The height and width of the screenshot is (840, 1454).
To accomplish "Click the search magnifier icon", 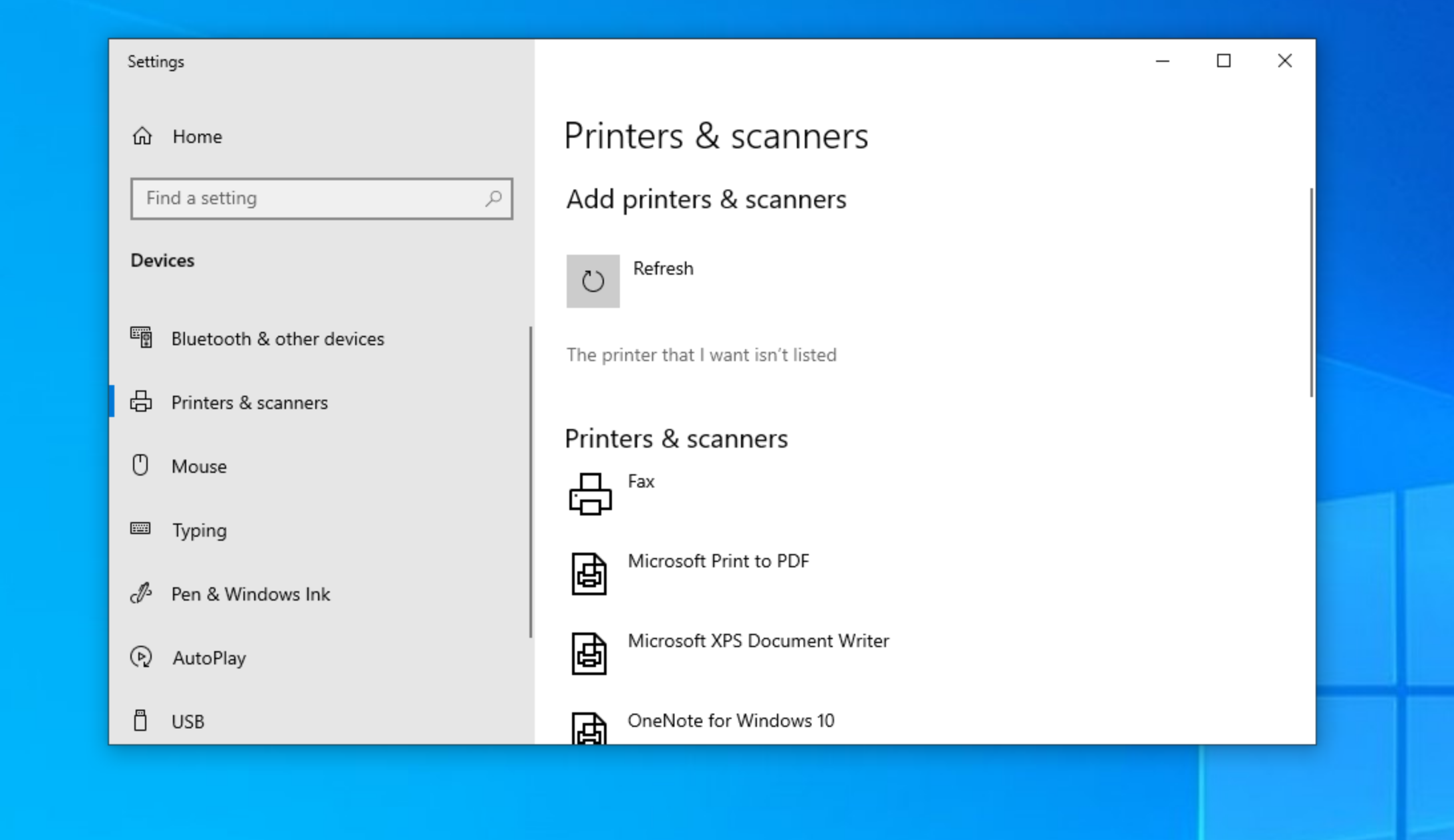I will tap(494, 198).
